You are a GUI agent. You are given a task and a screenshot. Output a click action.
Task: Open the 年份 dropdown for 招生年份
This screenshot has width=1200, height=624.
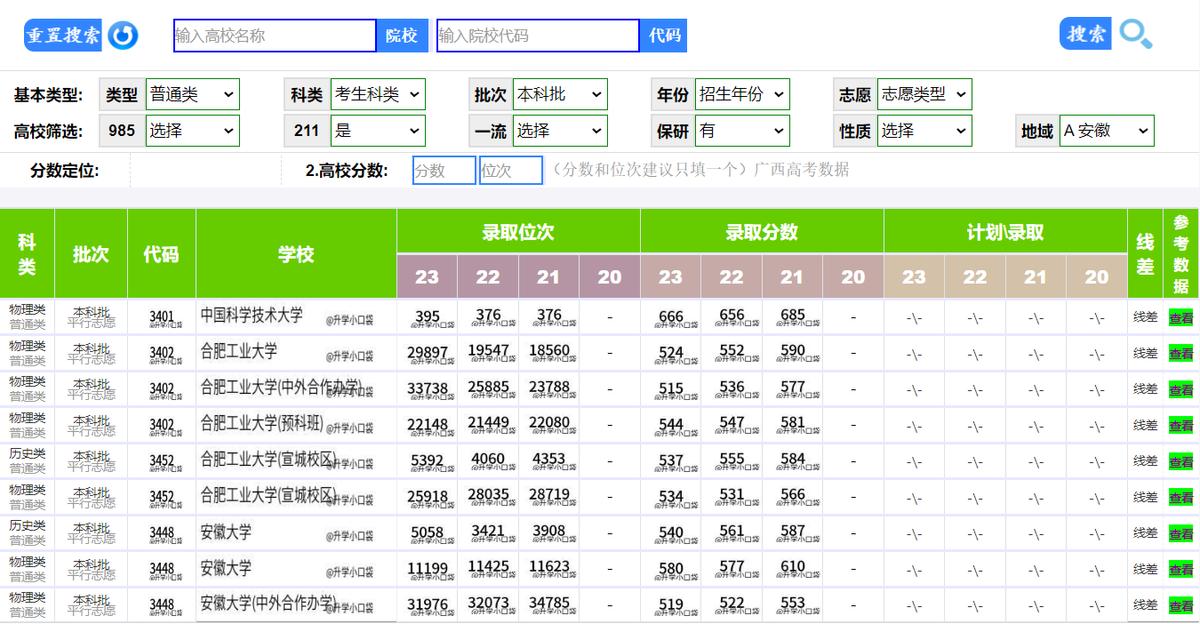tap(742, 94)
